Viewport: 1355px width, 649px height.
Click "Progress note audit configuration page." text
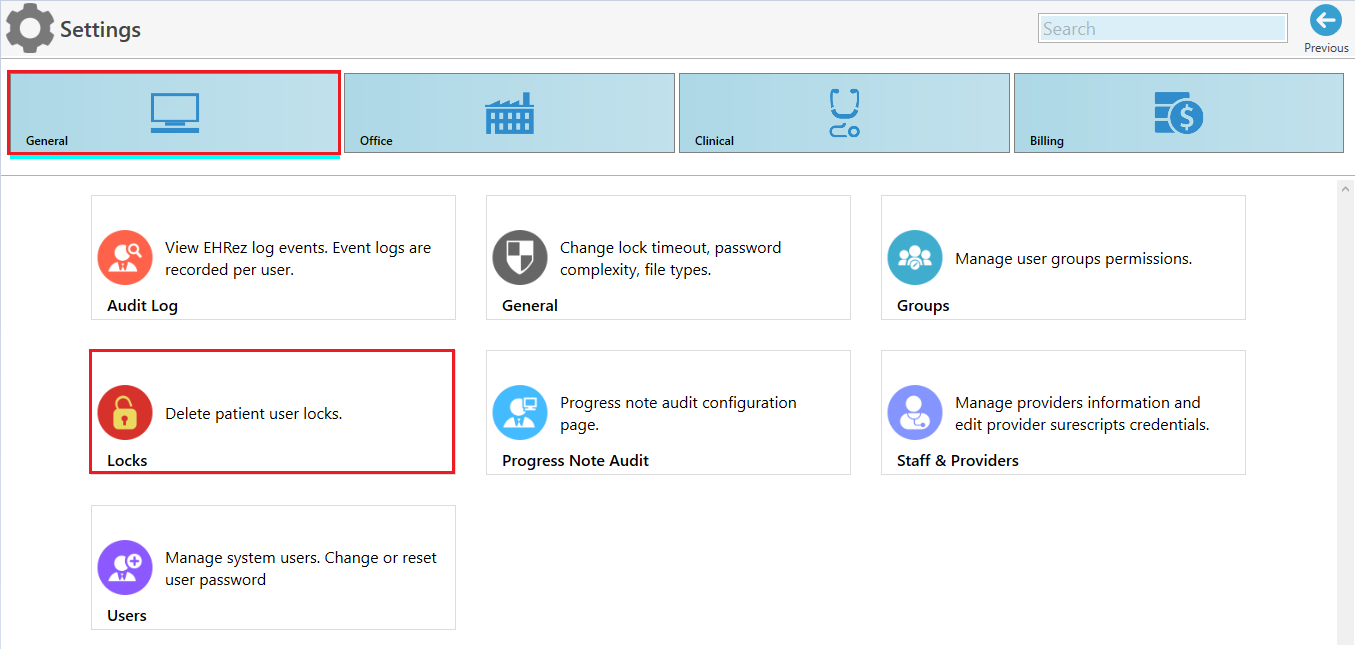point(678,413)
